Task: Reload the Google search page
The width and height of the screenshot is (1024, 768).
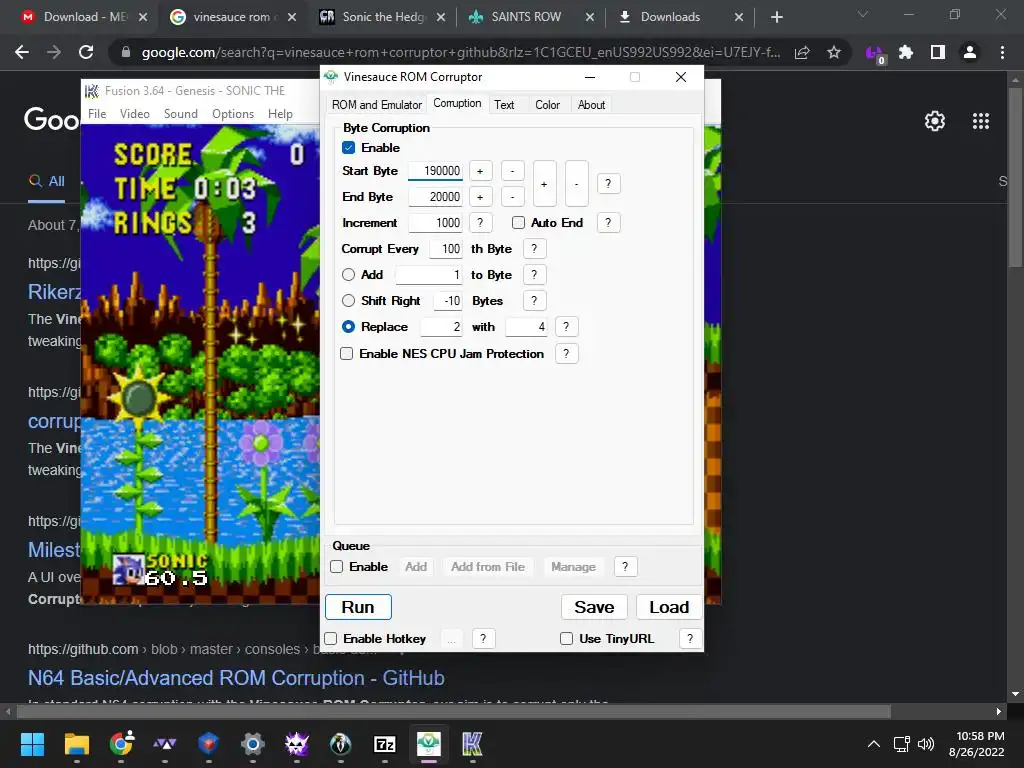Action: point(86,52)
